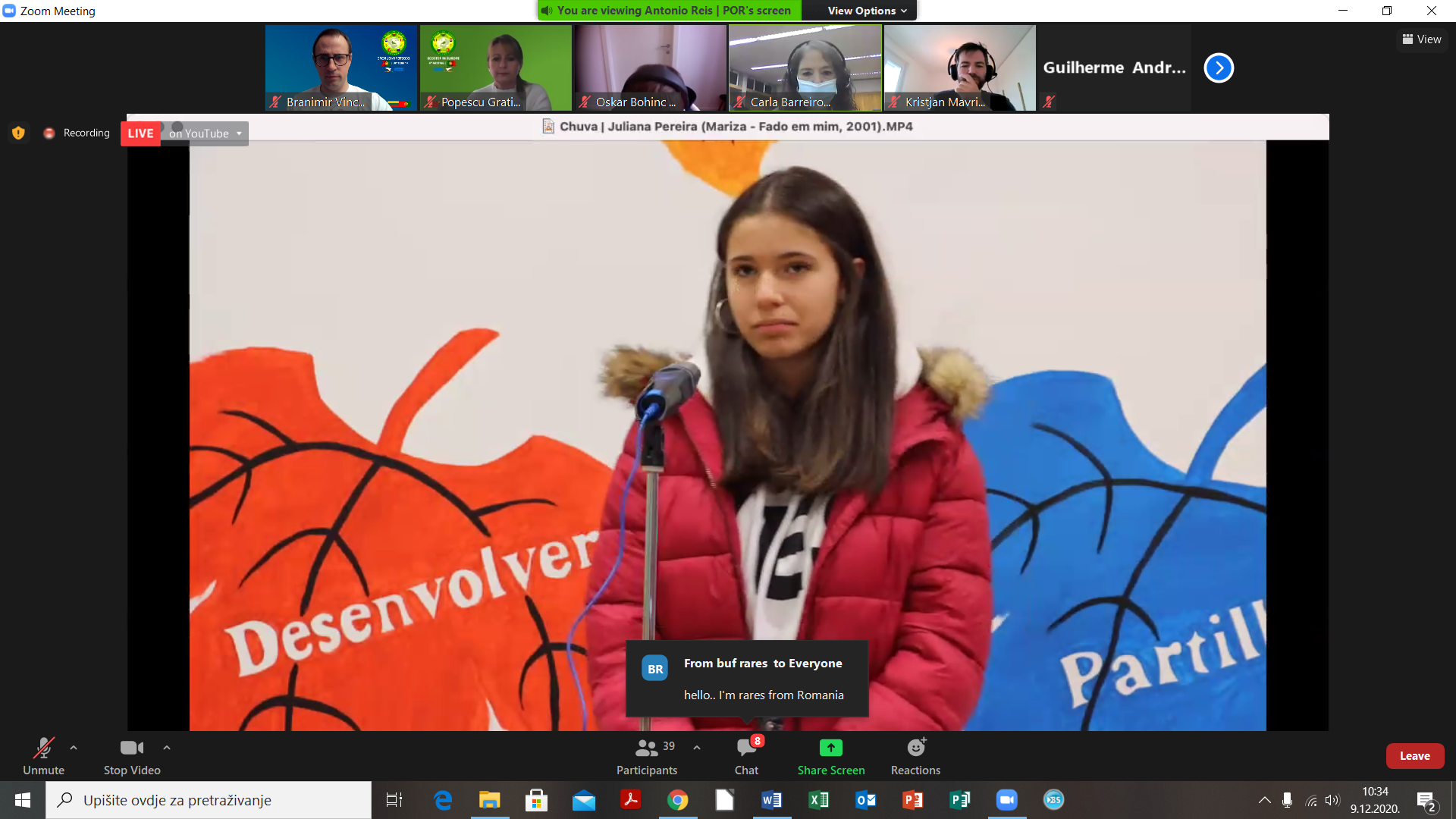
Task: Click the tray microphone icon
Action: pyautogui.click(x=1288, y=800)
